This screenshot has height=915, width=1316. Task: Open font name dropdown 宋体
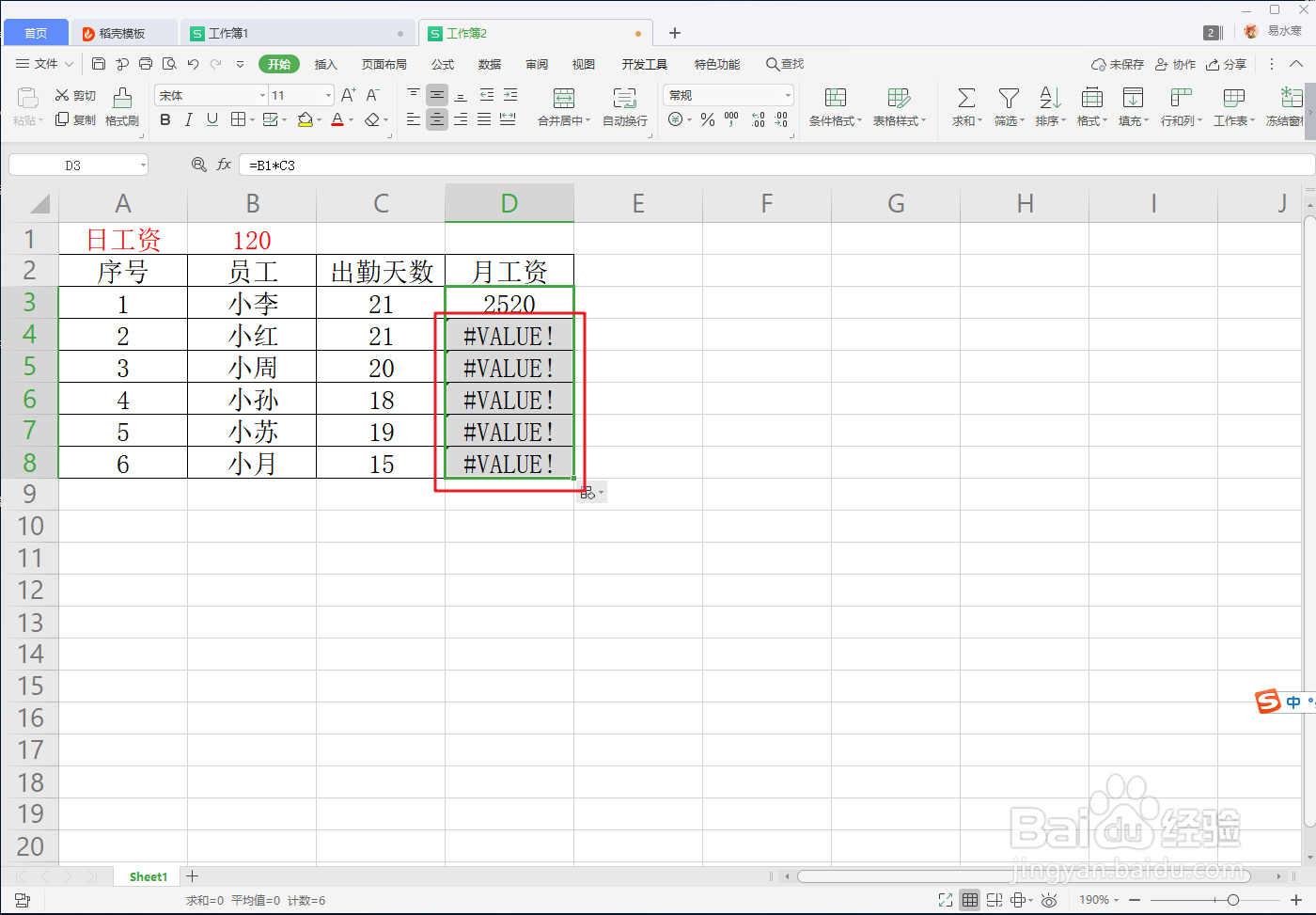pyautogui.click(x=263, y=95)
